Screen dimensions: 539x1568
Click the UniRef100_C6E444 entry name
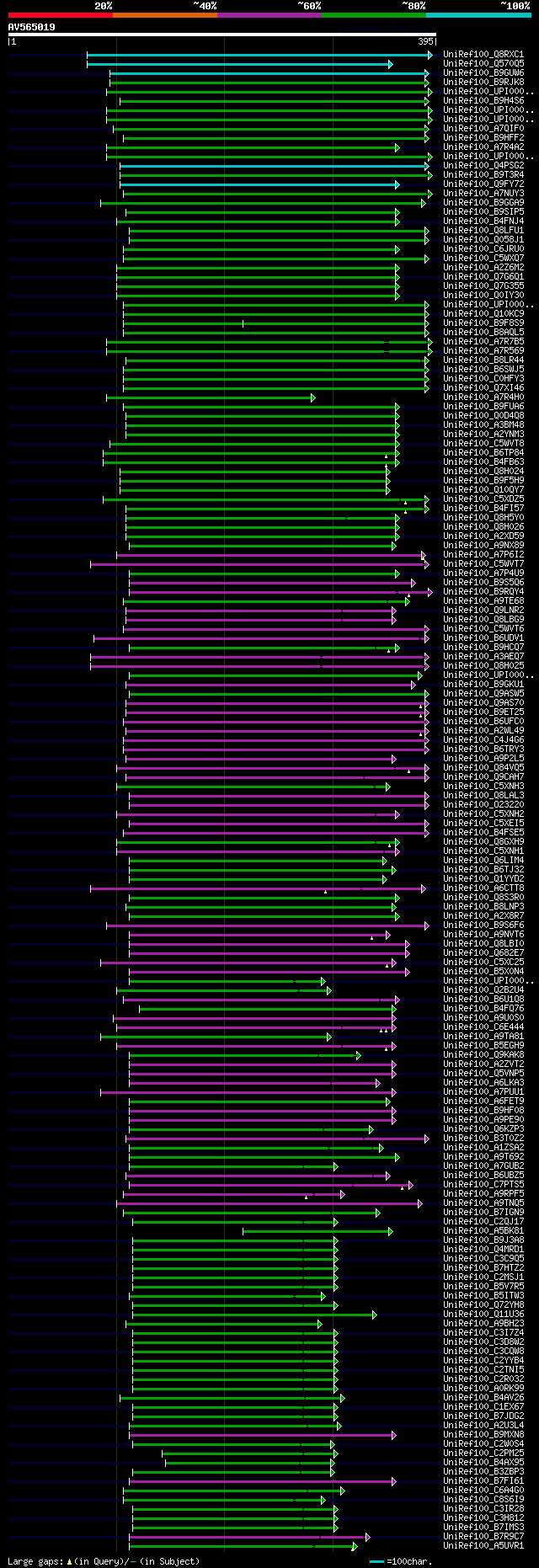(483, 1027)
